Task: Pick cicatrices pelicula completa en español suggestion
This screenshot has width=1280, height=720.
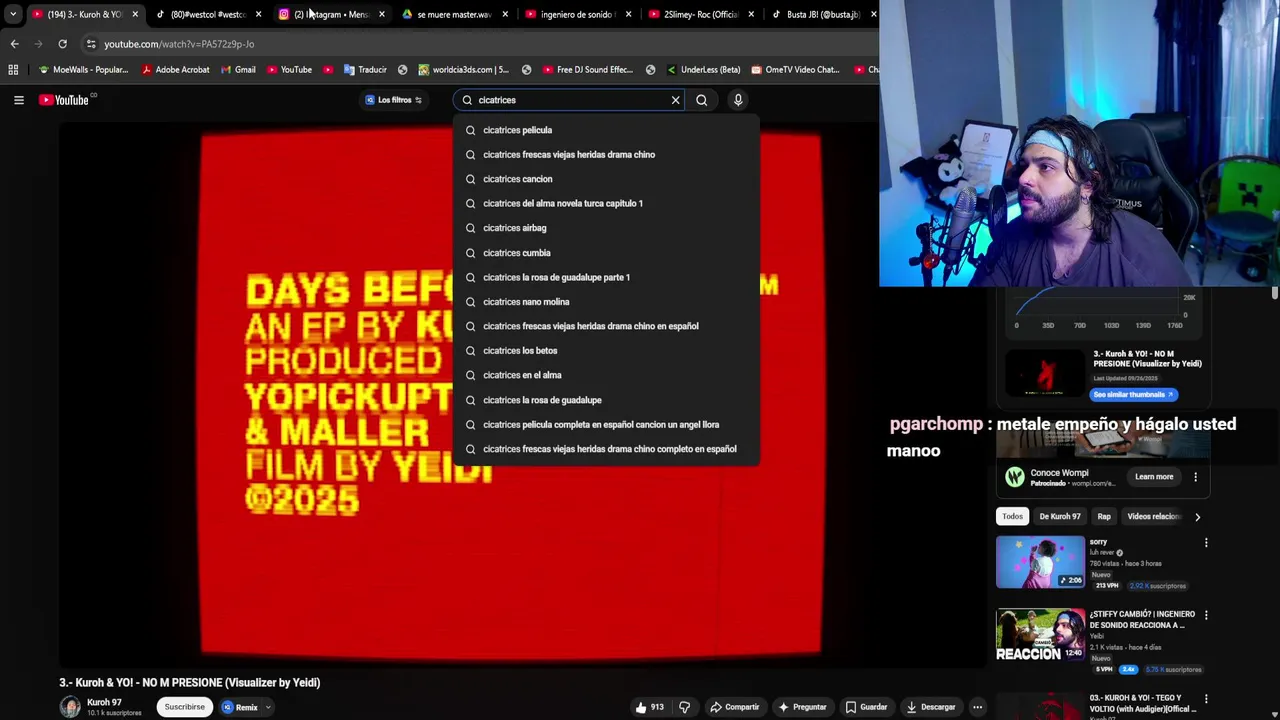Action: [606, 425]
